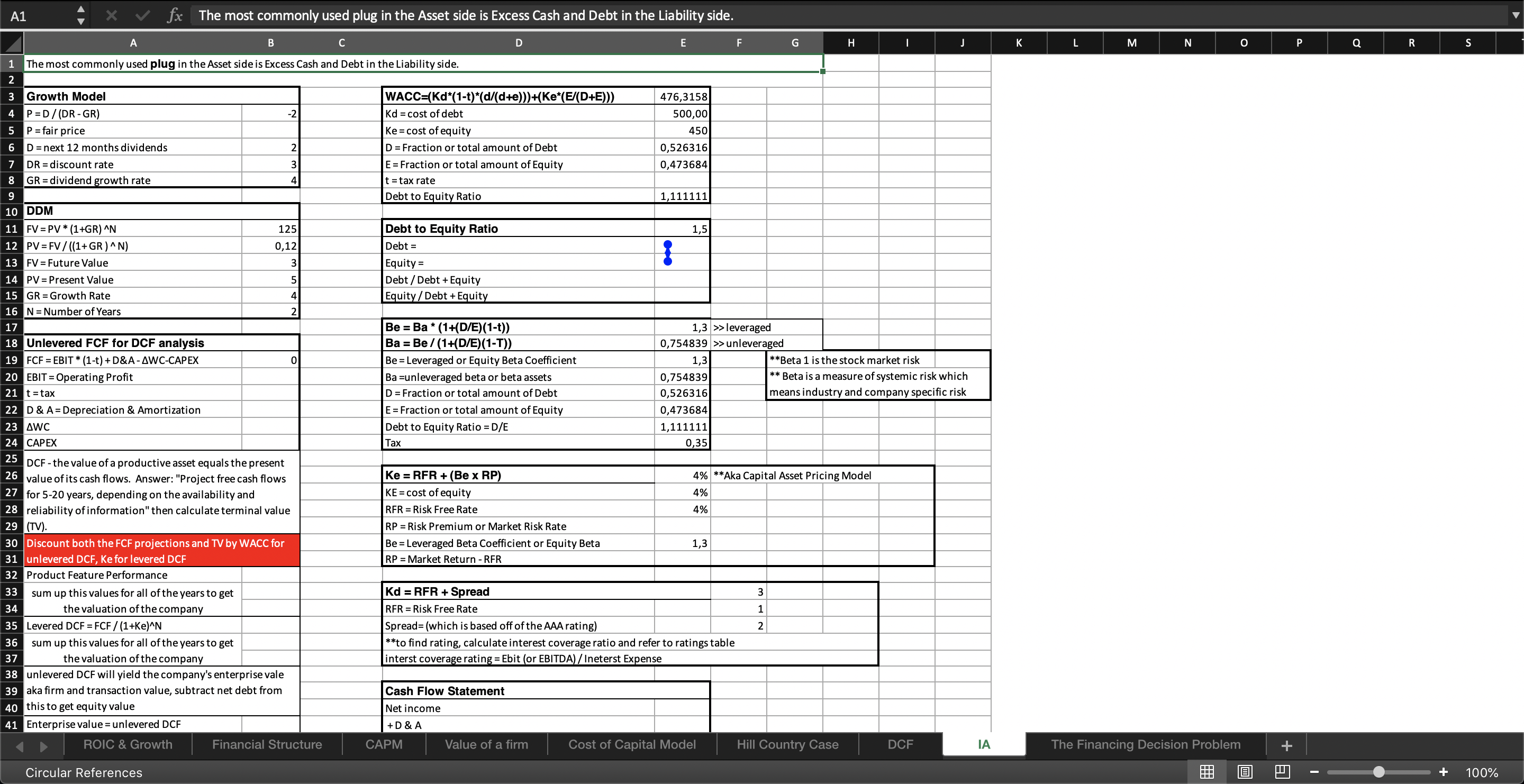Select the Kd = RFR + Spread cell
The width and height of the screenshot is (1524, 784).
518,592
